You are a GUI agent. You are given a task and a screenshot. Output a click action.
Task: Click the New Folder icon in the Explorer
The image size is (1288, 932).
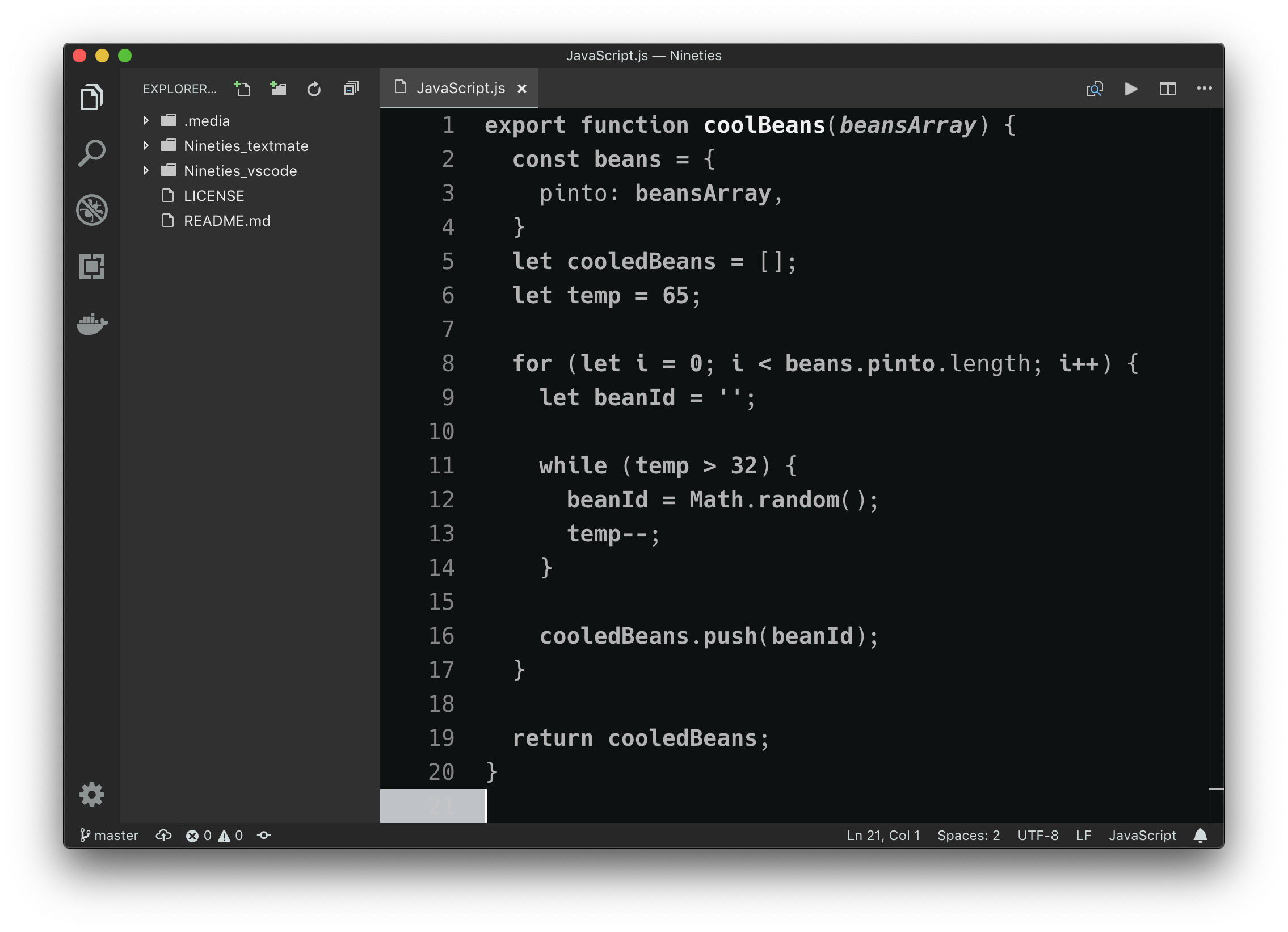coord(278,89)
